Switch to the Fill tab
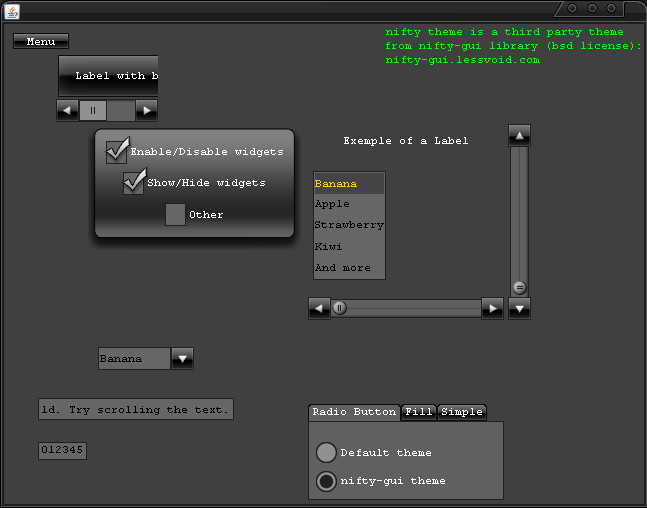The height and width of the screenshot is (508, 647). (x=419, y=412)
